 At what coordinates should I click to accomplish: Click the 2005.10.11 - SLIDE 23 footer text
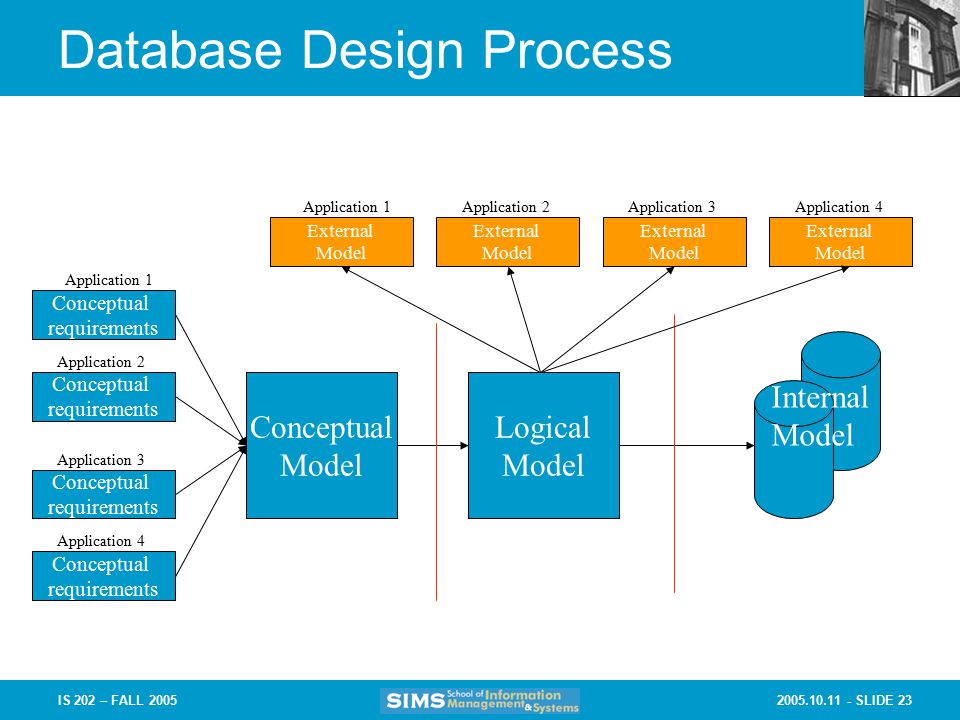(x=844, y=700)
